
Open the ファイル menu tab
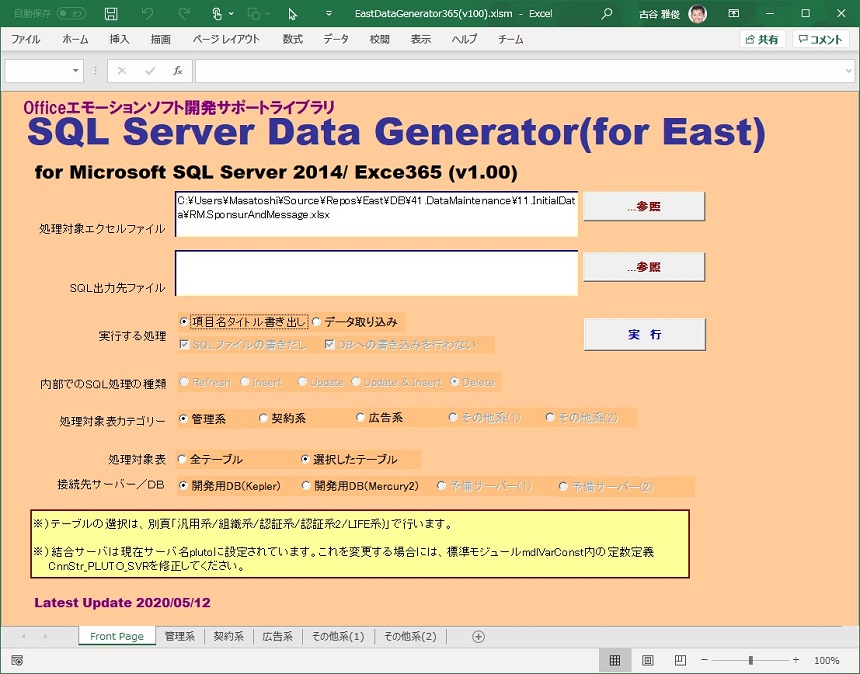[x=25, y=39]
